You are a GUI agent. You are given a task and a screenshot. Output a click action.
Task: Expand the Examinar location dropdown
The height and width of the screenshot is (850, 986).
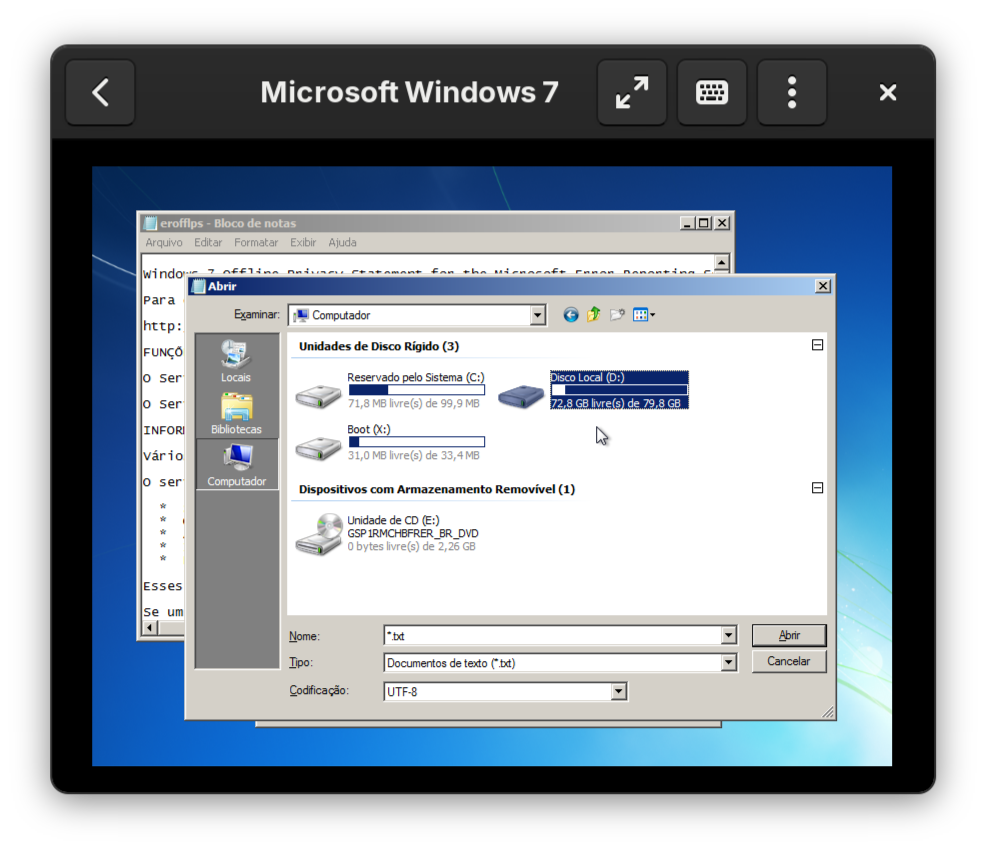[538, 315]
